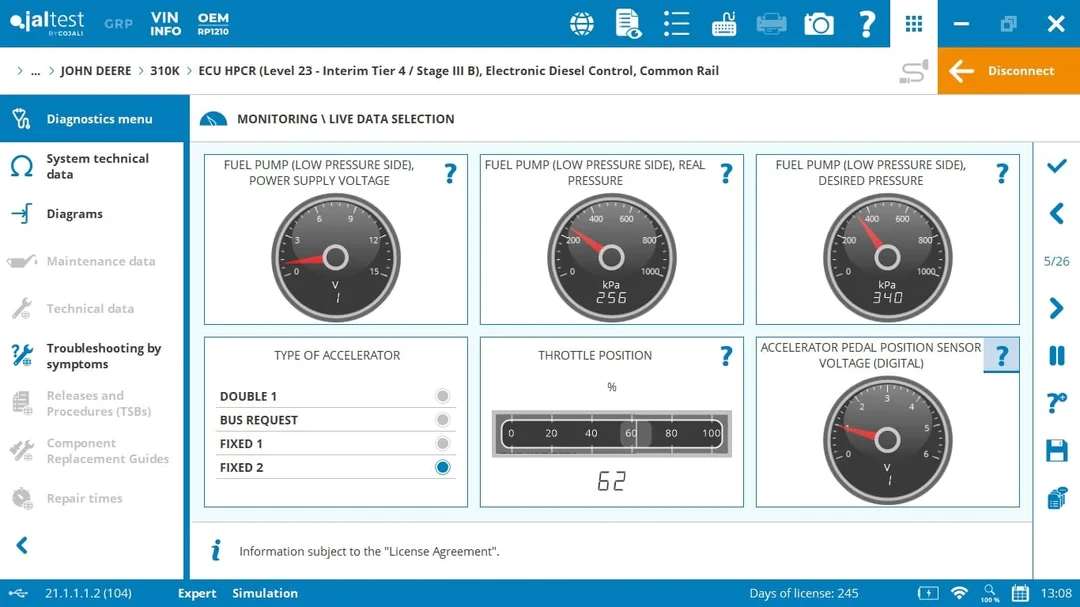The width and height of the screenshot is (1080, 607).
Task: Click the throttle position slider bar
Action: pyautogui.click(x=611, y=434)
